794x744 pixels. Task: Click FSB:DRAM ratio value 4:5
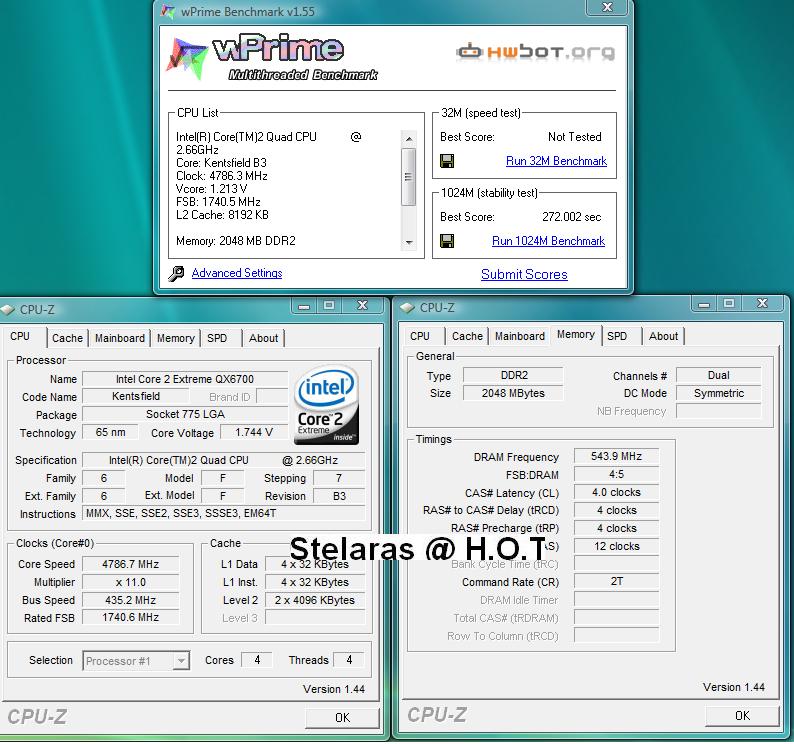pos(616,475)
